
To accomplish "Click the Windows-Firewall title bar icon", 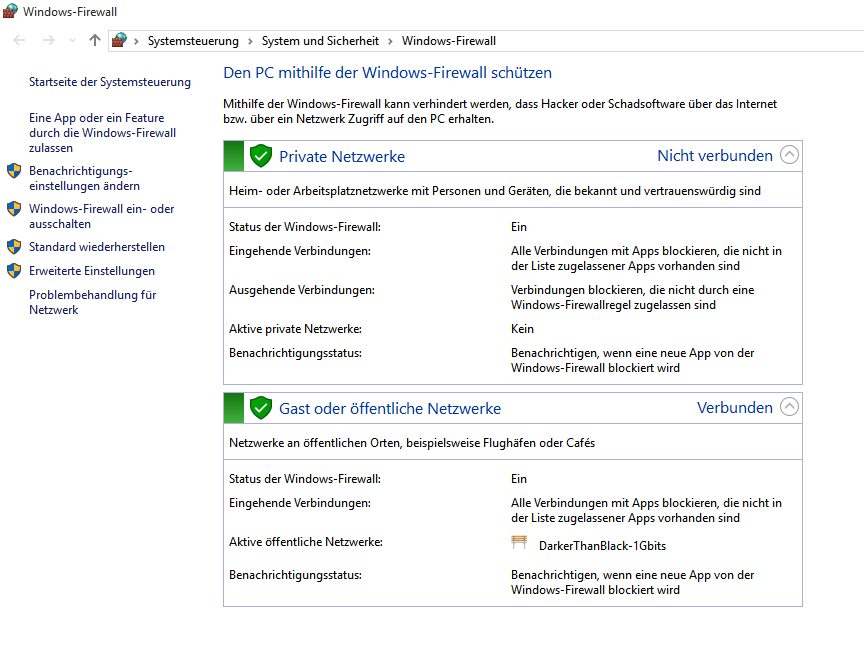I will click(x=10, y=11).
